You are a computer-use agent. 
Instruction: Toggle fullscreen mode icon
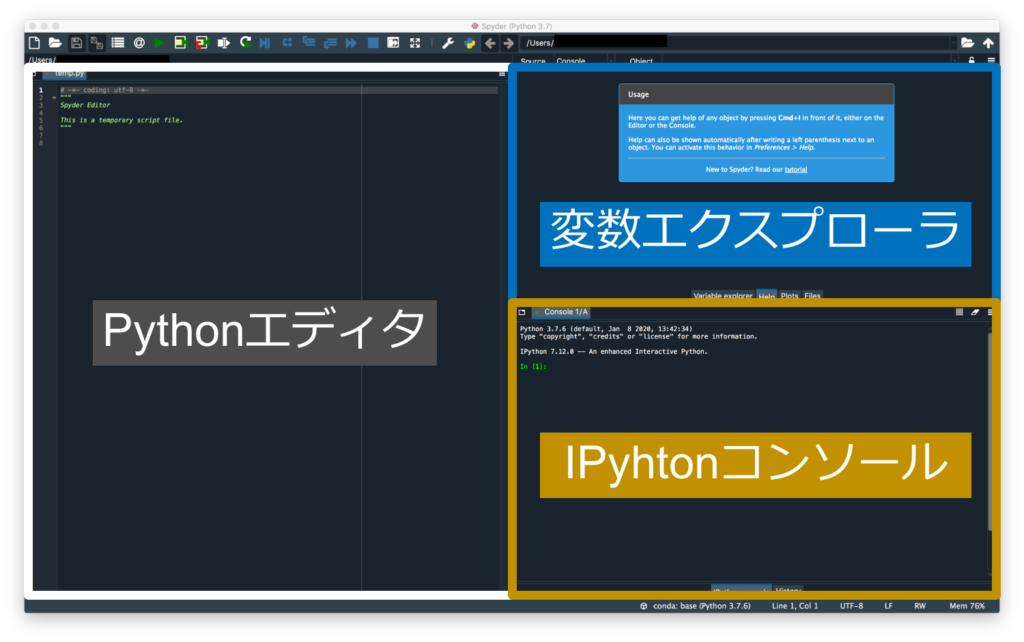(415, 43)
